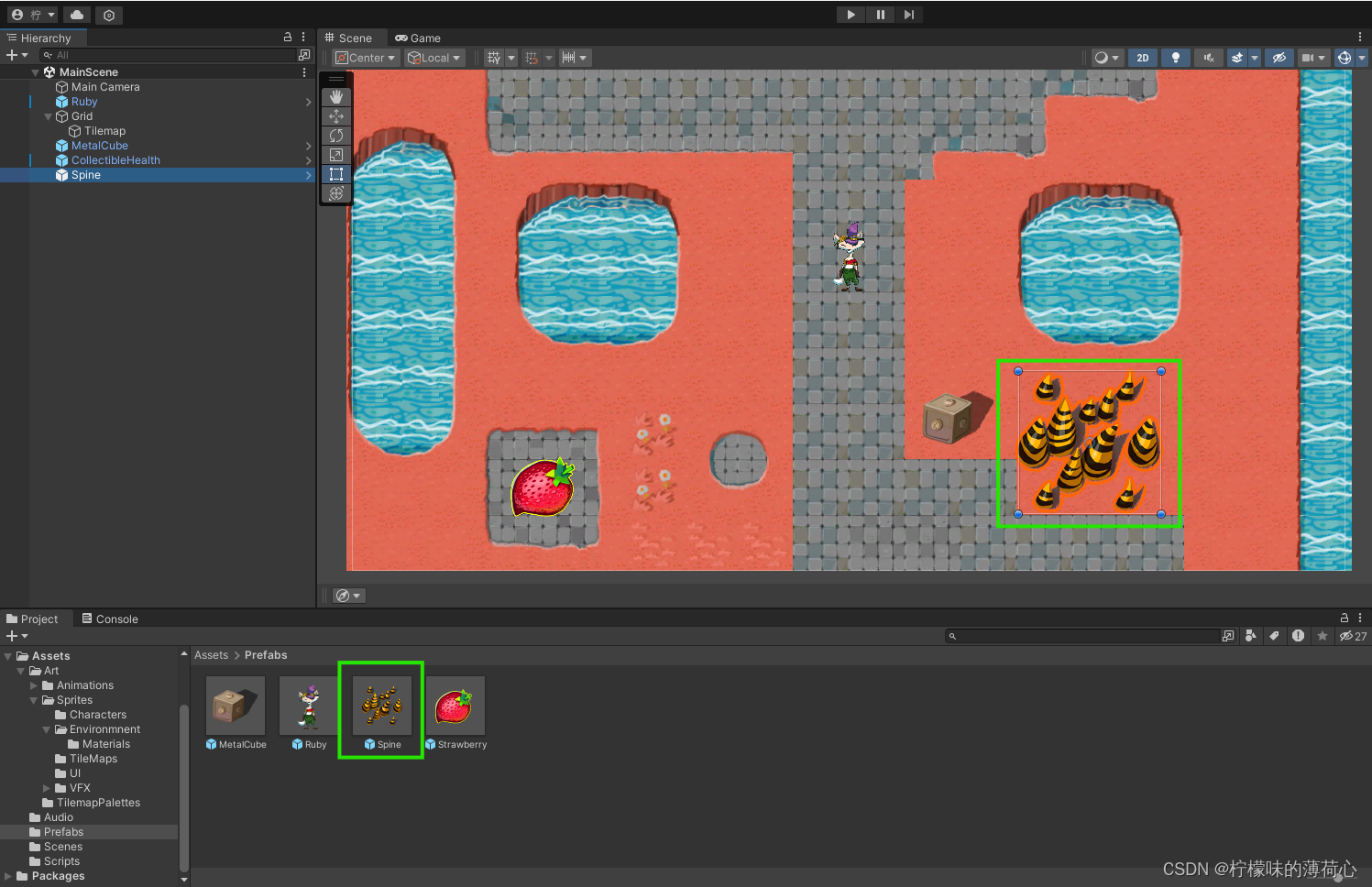Image resolution: width=1372 pixels, height=887 pixels.
Task: Activate the Rect tool
Action: (x=336, y=173)
